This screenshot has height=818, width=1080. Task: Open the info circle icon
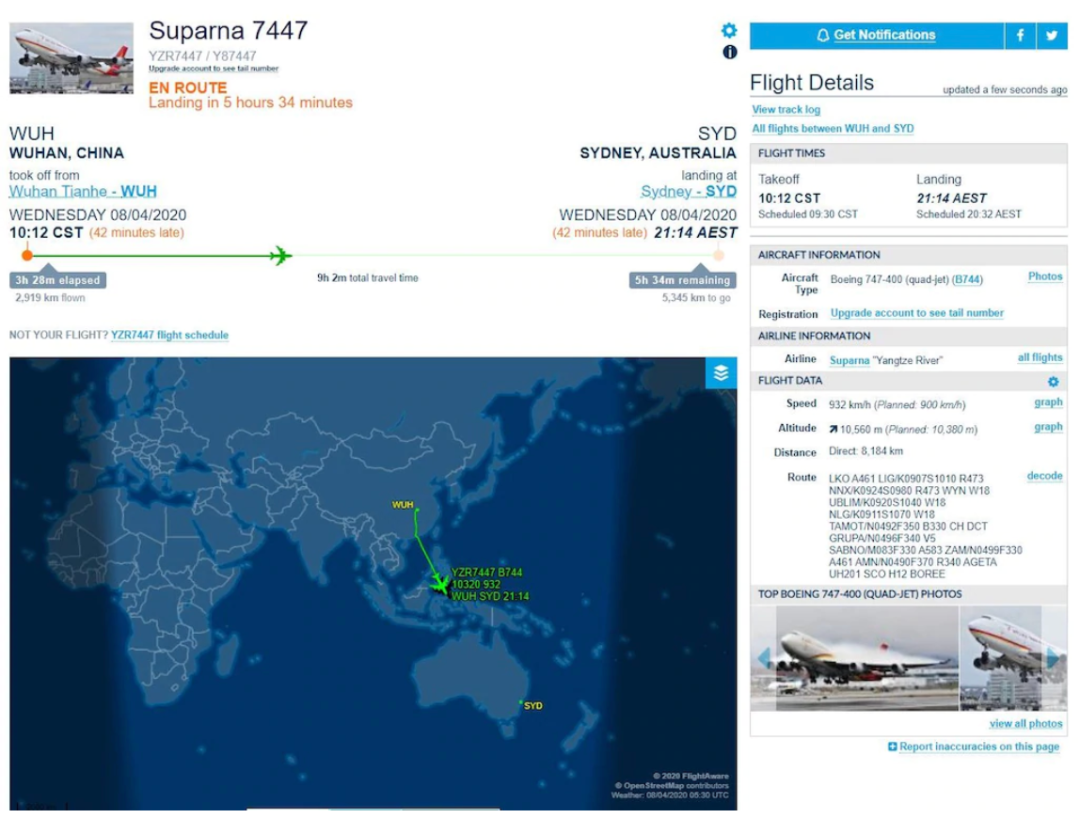point(729,52)
